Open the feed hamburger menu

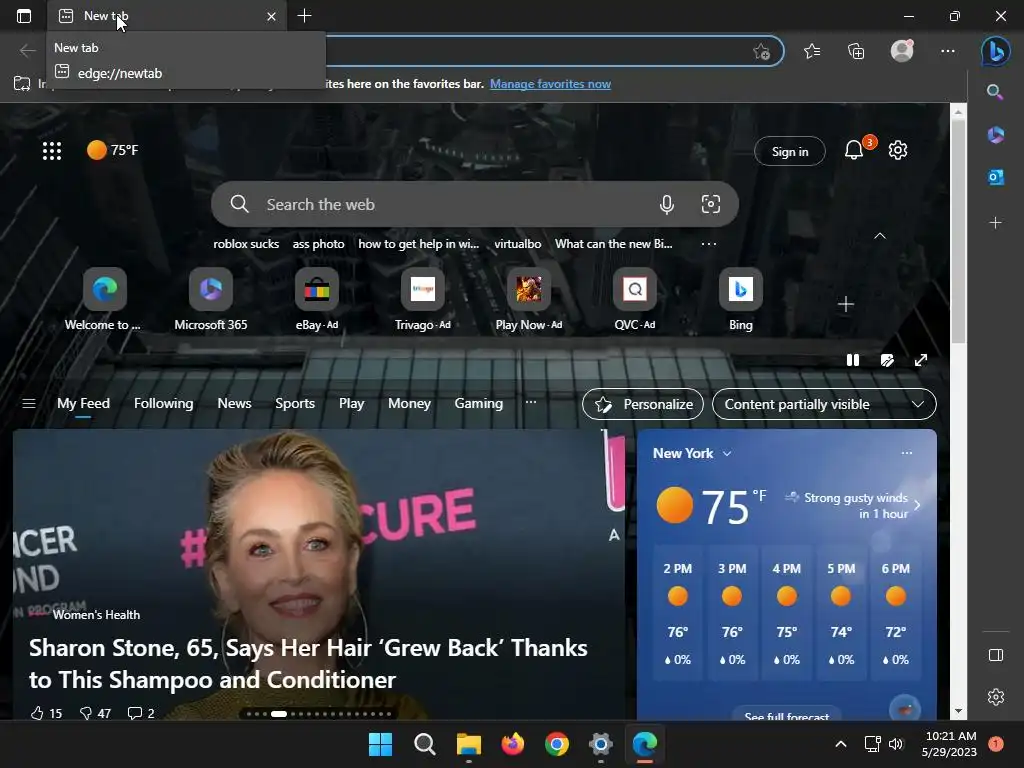click(x=29, y=404)
